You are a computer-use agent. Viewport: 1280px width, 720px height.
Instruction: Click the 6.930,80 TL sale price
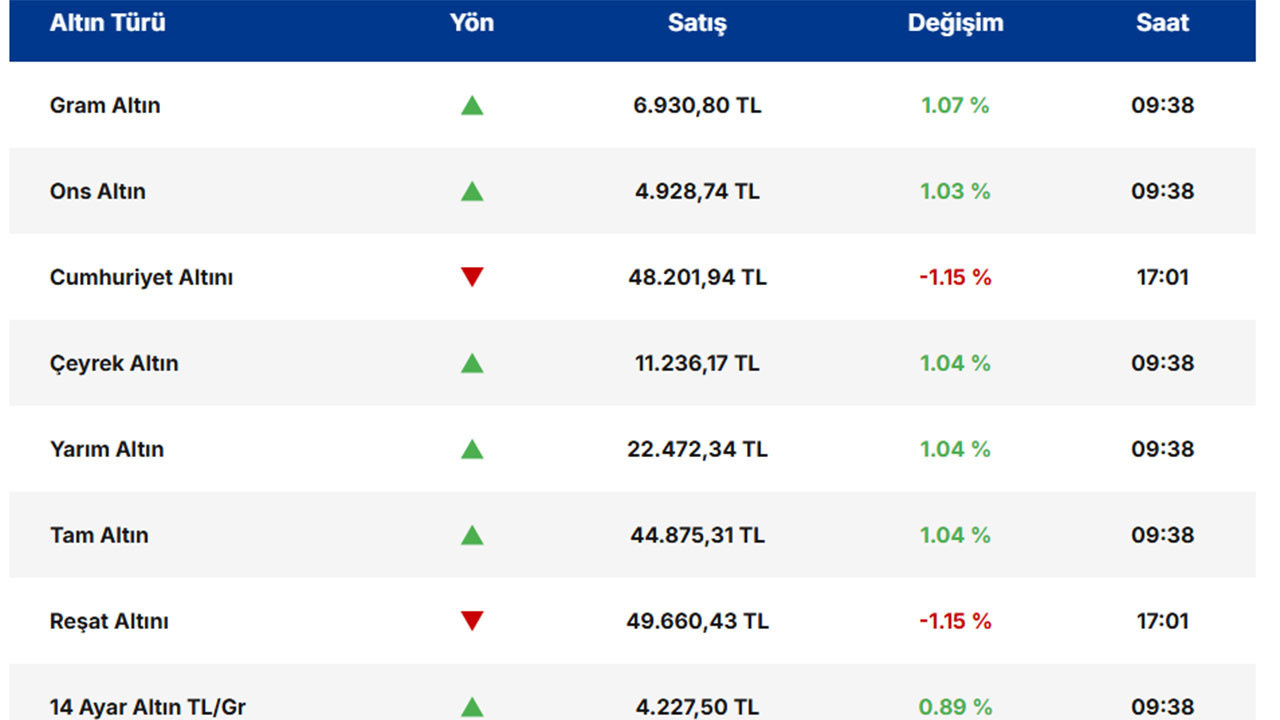tap(697, 105)
